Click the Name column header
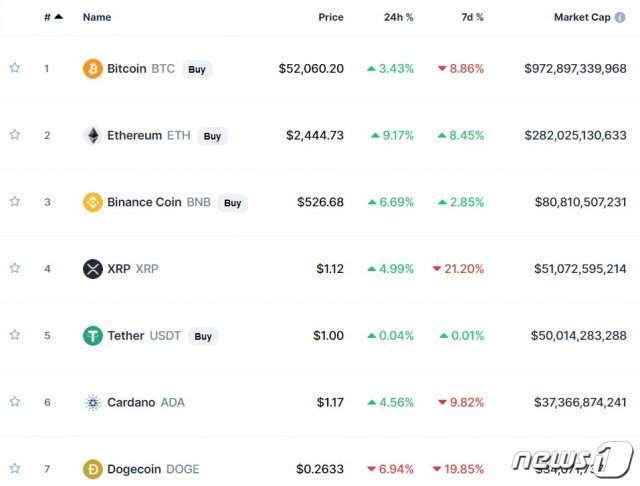This screenshot has width=640, height=486. pyautogui.click(x=97, y=17)
